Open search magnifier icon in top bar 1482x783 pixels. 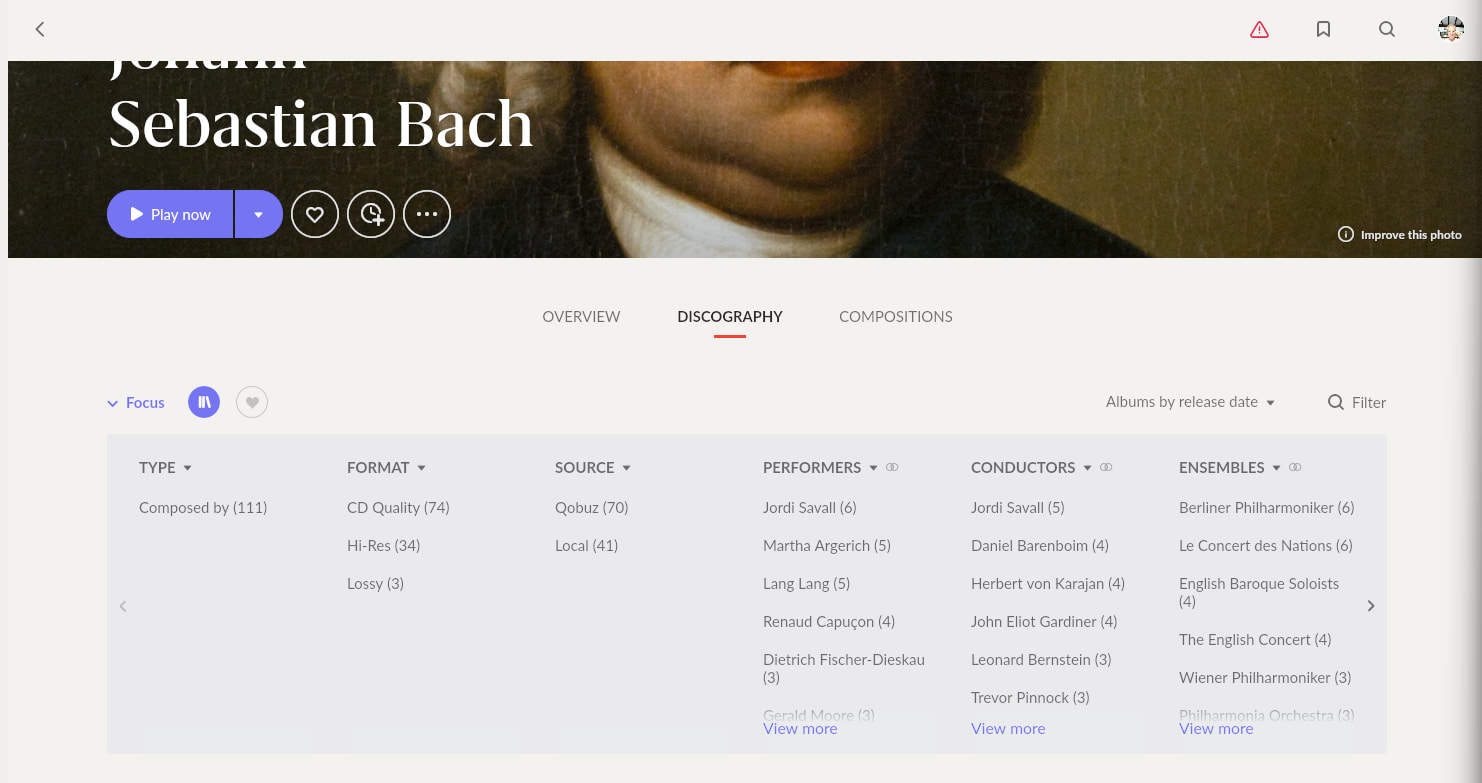click(x=1387, y=29)
